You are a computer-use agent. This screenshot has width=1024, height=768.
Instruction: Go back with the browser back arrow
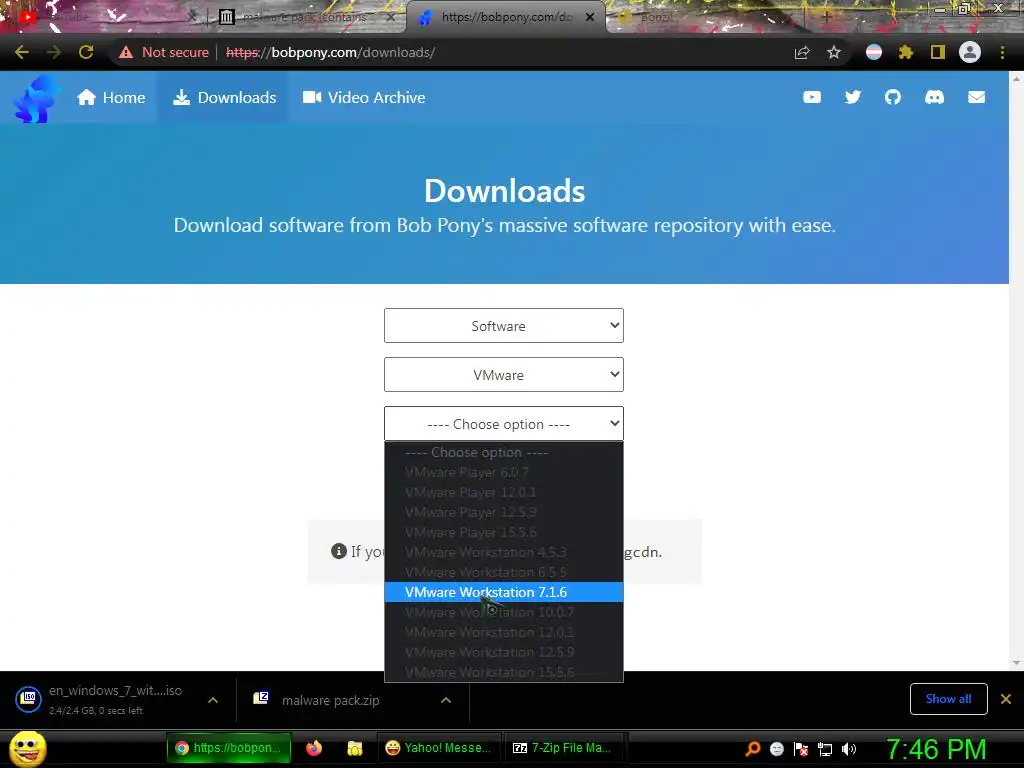(22, 52)
